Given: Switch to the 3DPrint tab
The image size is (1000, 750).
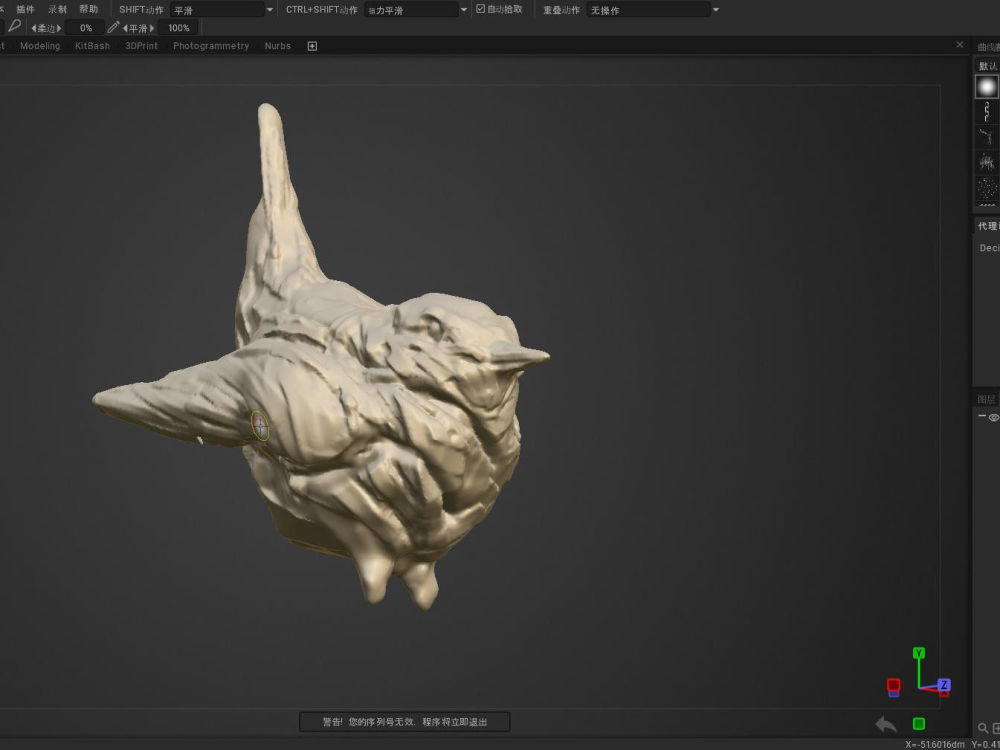Looking at the screenshot, I should [x=141, y=46].
